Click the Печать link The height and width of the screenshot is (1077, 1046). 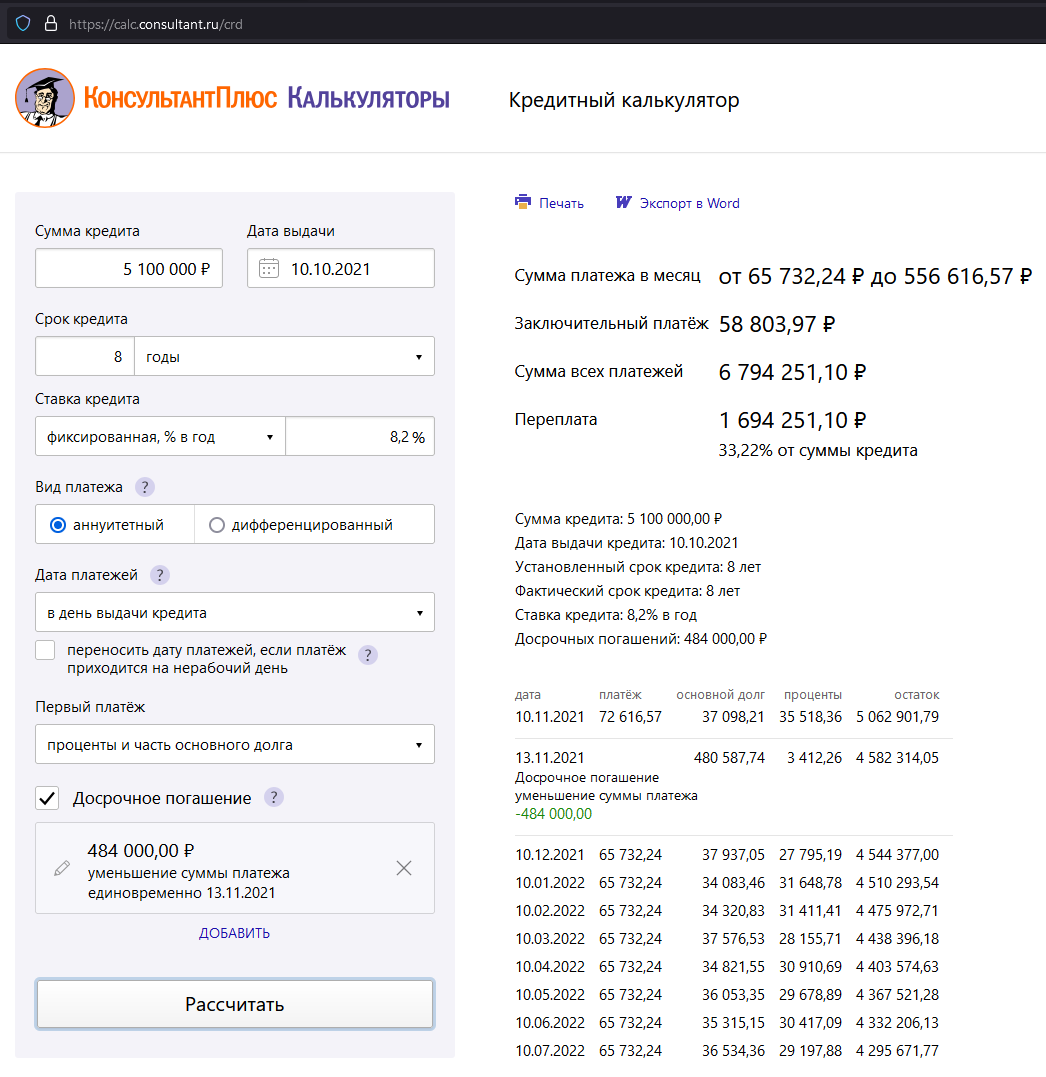coord(561,203)
